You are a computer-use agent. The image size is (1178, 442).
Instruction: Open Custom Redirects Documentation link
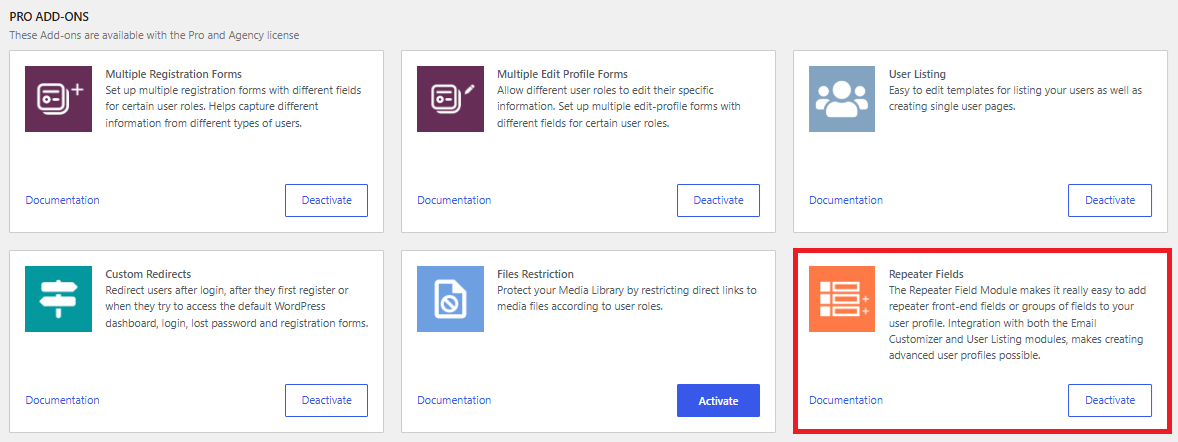click(x=62, y=400)
